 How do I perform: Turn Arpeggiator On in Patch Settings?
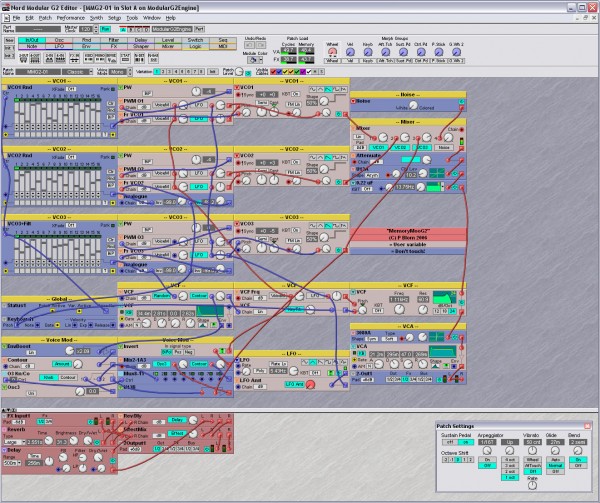point(487,459)
